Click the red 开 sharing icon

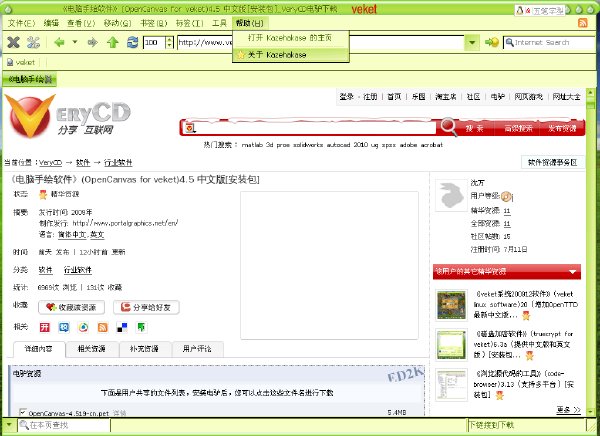click(45, 327)
